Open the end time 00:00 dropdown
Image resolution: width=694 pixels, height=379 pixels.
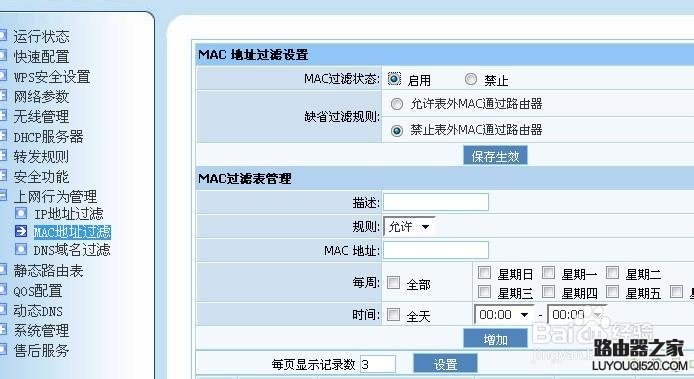(577, 315)
